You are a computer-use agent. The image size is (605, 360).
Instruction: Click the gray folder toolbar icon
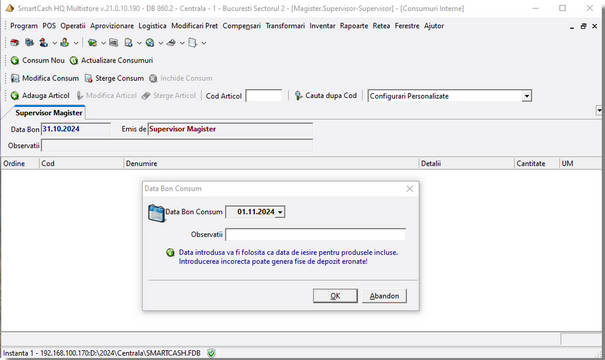click(x=113, y=43)
